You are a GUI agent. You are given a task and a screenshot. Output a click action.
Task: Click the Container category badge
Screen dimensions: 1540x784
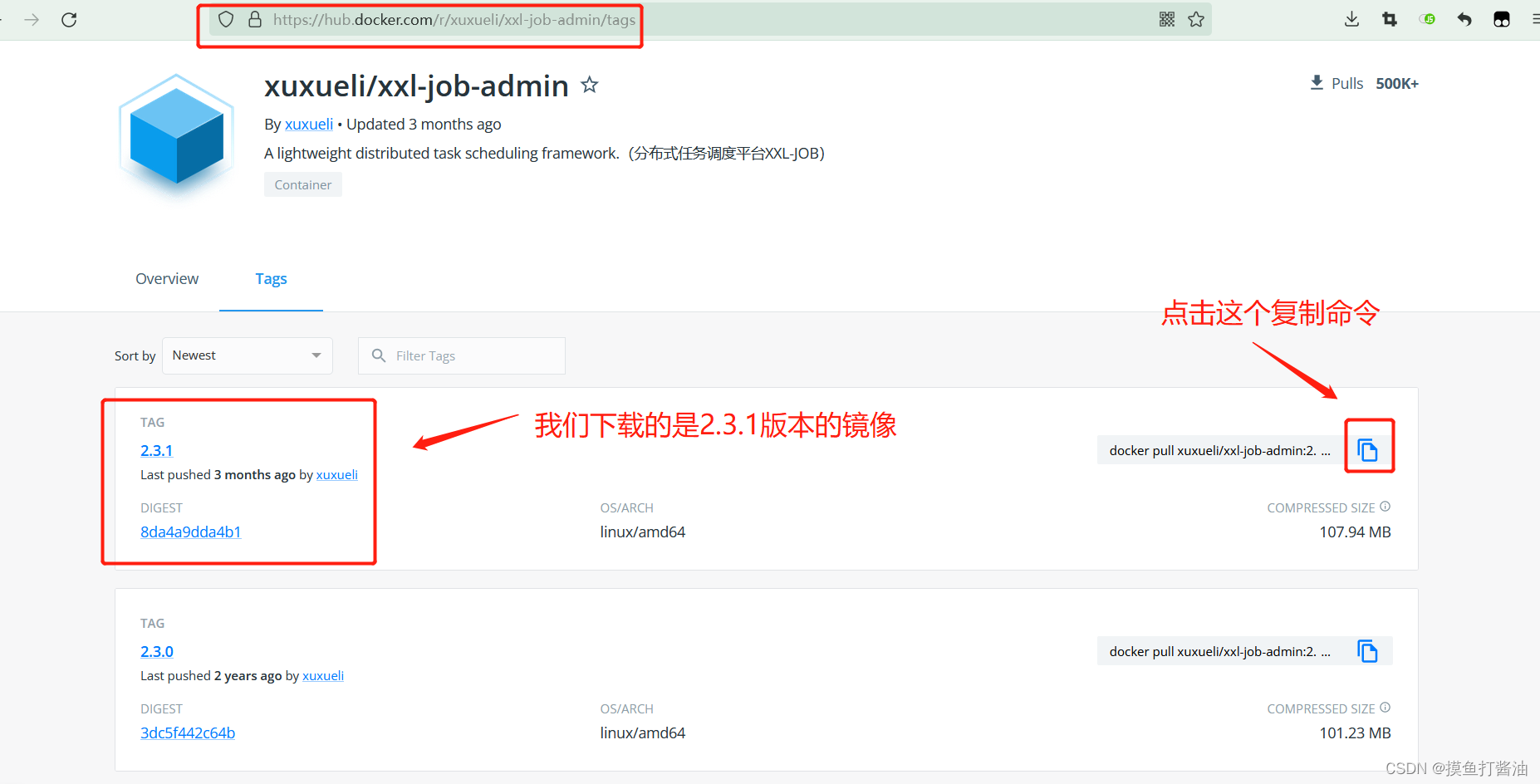point(303,184)
